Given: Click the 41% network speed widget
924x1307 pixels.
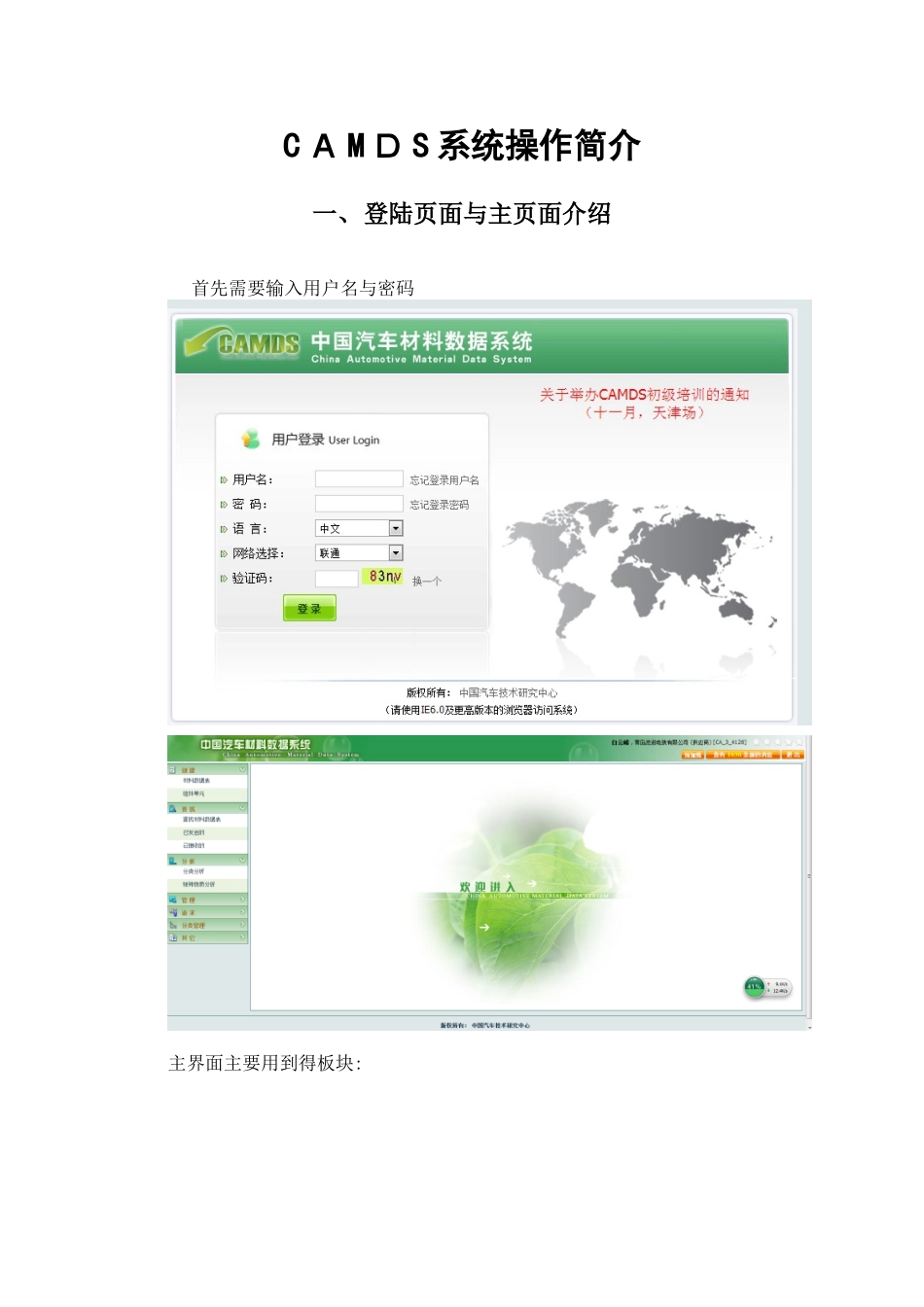Looking at the screenshot, I should pyautogui.click(x=768, y=987).
